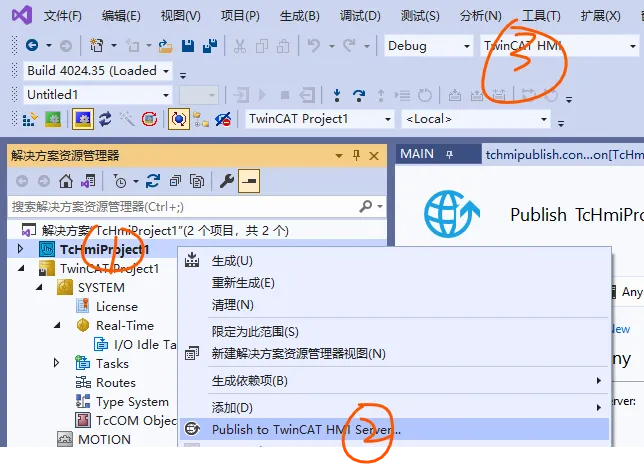Open the 分析(N) menu

coord(481,16)
